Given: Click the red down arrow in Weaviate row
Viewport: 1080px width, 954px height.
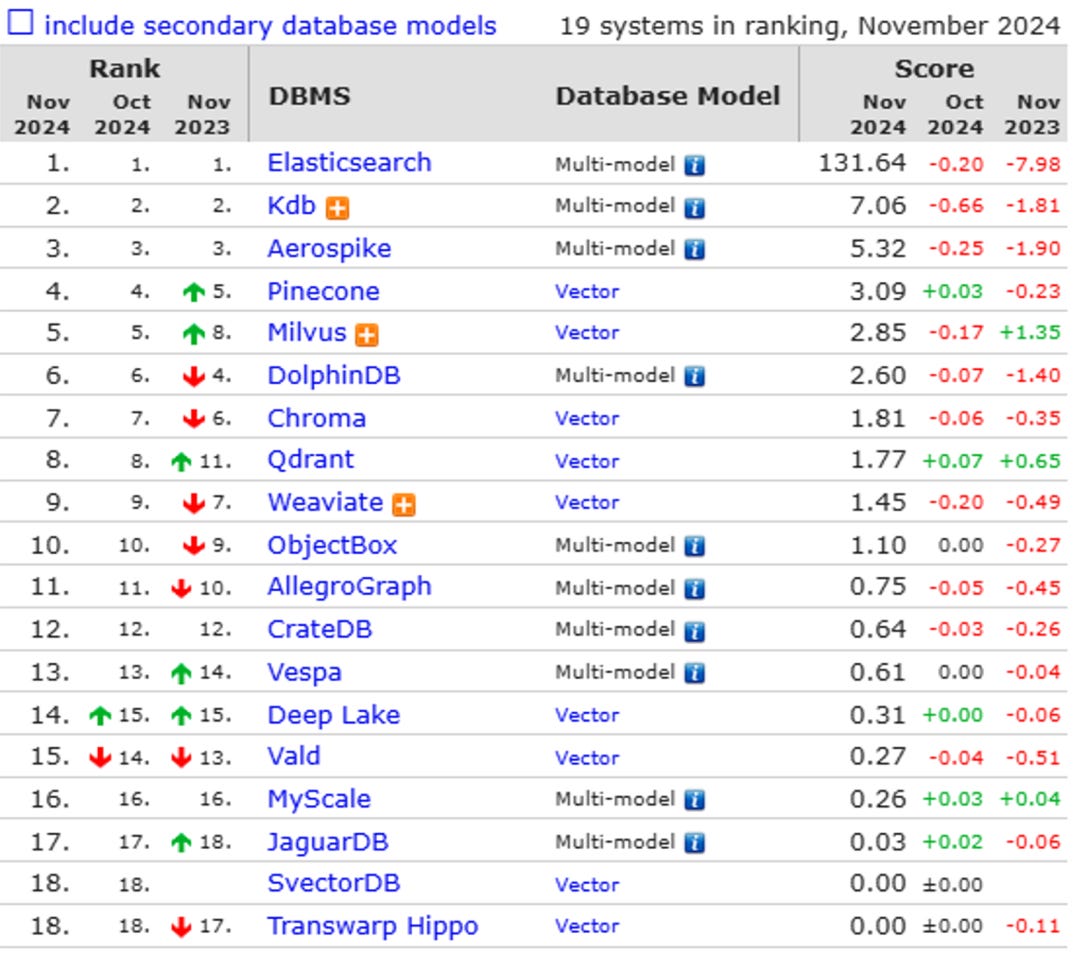Looking at the screenshot, I should tap(194, 504).
